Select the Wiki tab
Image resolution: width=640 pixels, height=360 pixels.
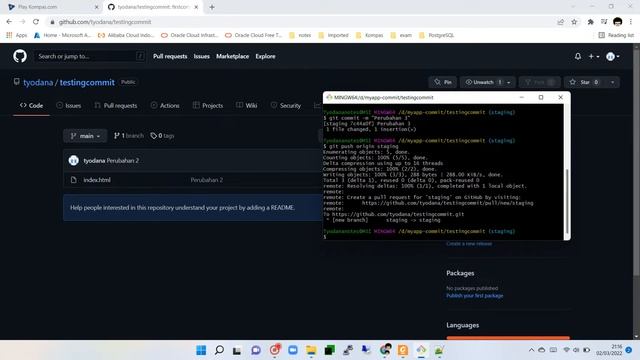pyautogui.click(x=247, y=105)
